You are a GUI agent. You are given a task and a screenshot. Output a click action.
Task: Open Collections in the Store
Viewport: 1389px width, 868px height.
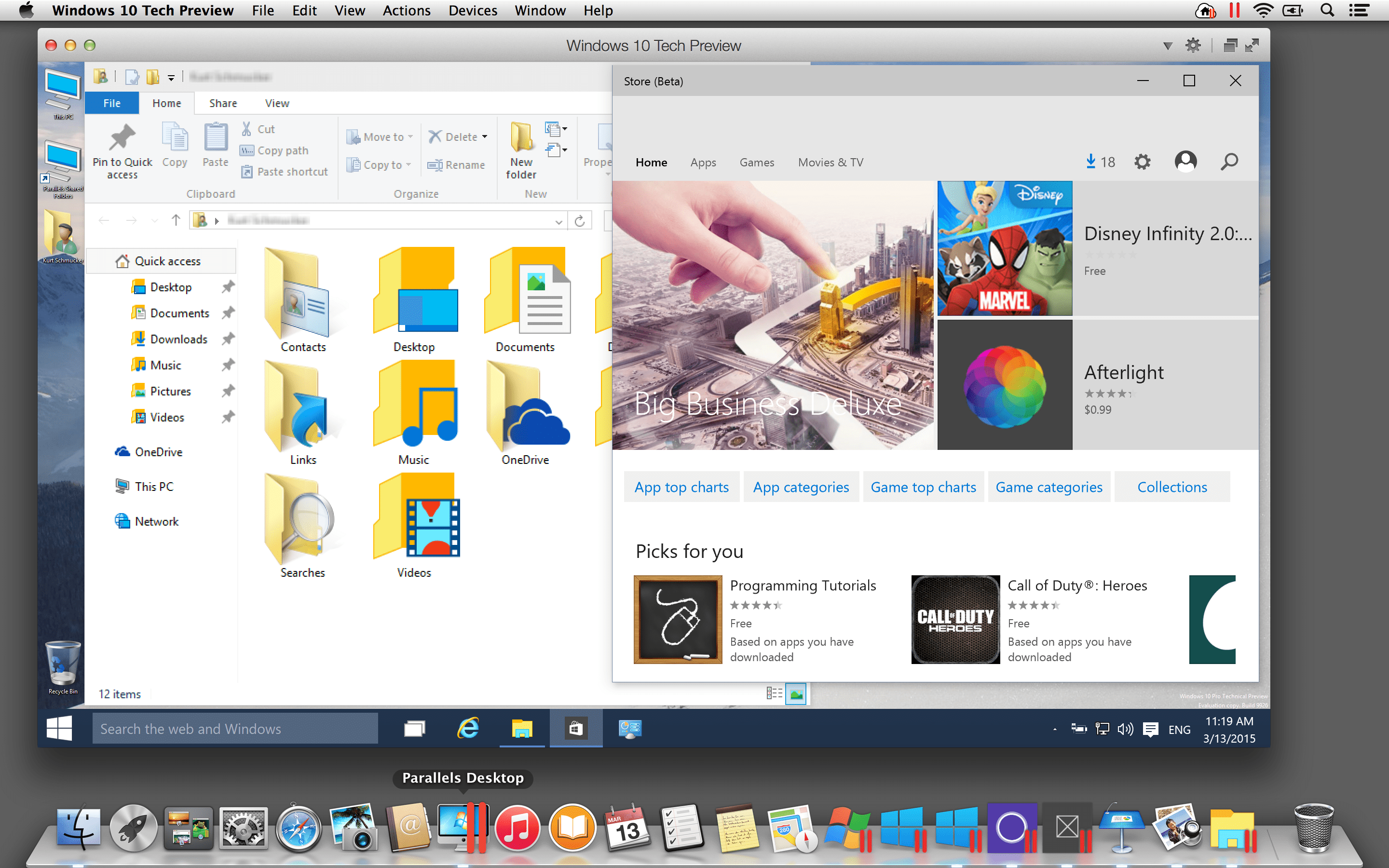coord(1172,488)
